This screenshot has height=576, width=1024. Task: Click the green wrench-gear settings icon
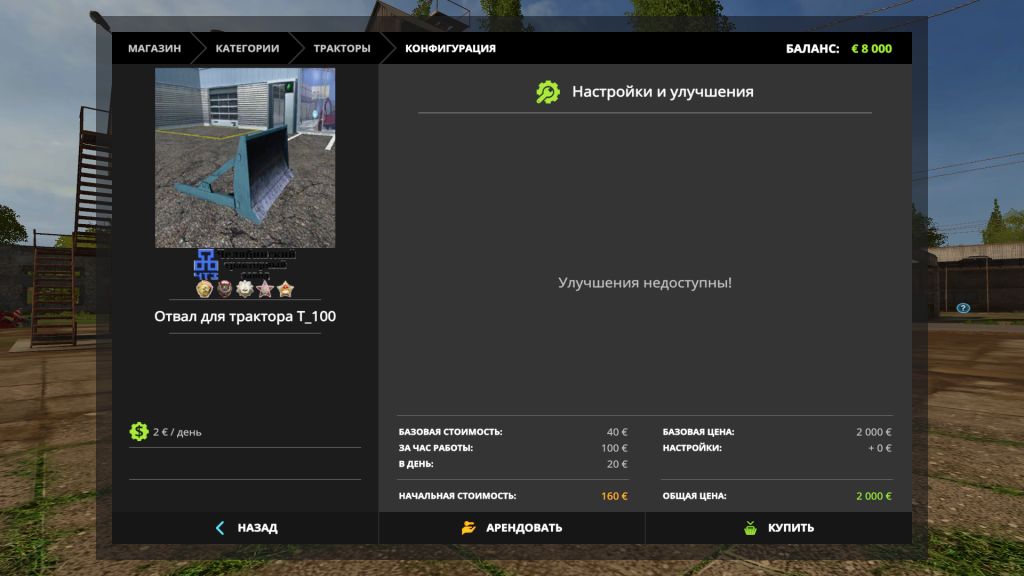[548, 92]
